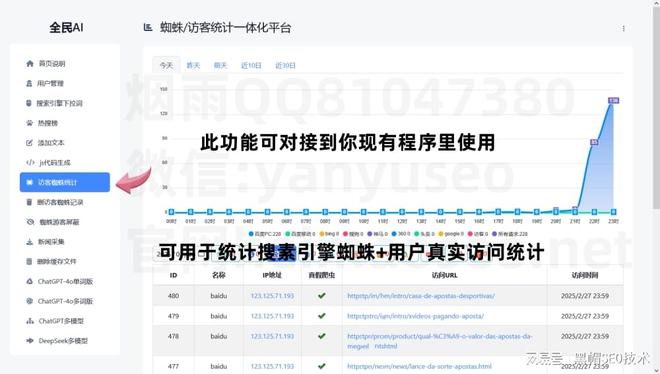Toggle 头条 legend series
The height and width of the screenshot is (374, 660).
pos(424,234)
